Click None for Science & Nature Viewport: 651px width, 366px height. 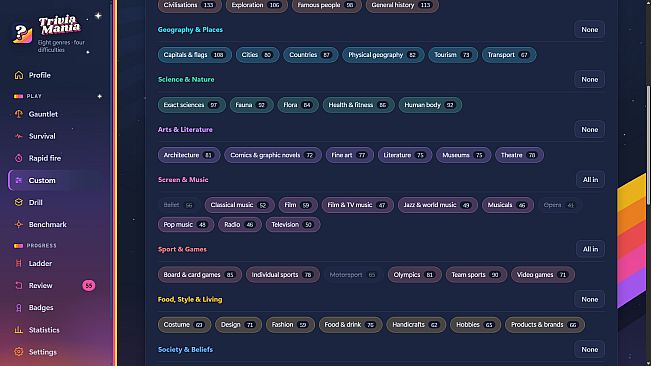click(590, 79)
